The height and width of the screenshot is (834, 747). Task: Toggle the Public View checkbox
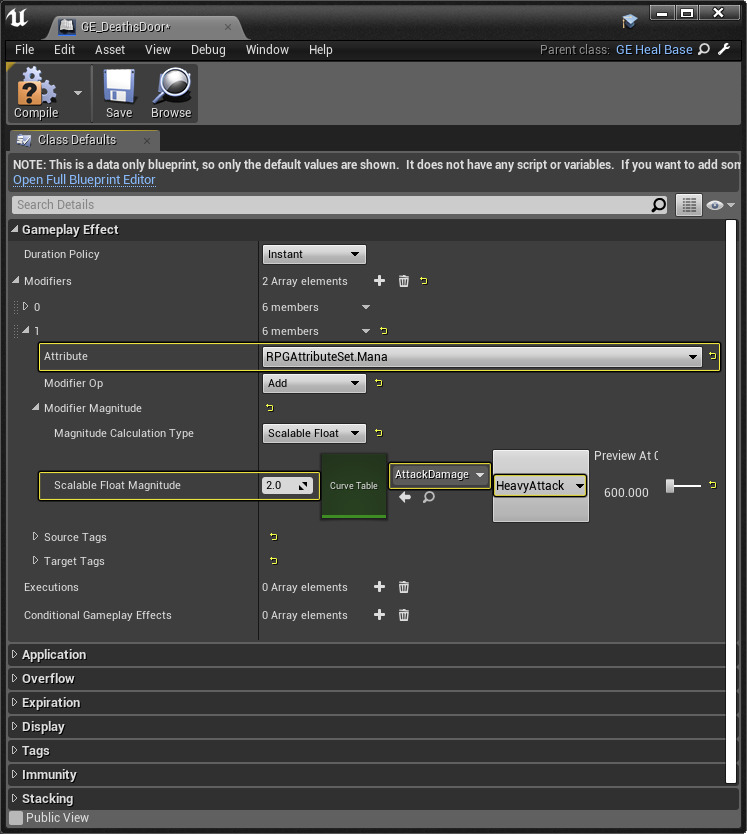pyautogui.click(x=16, y=818)
